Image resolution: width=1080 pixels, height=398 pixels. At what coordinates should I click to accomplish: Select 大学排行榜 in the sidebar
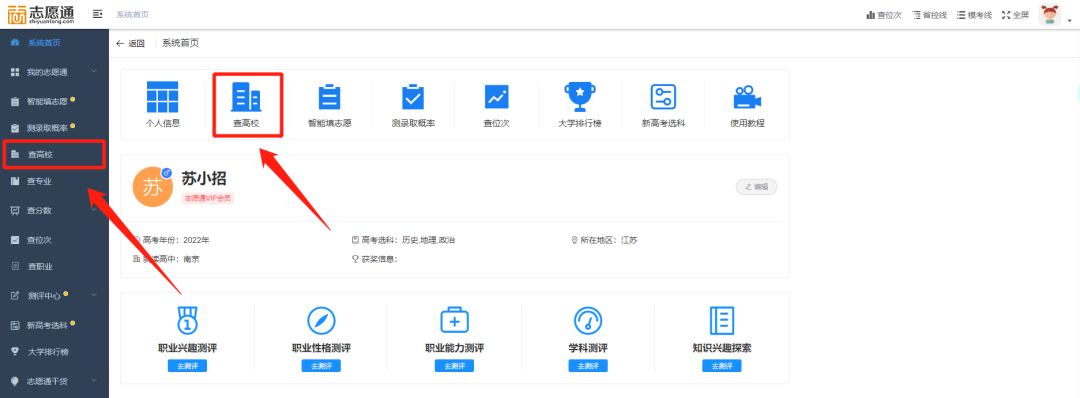point(54,352)
